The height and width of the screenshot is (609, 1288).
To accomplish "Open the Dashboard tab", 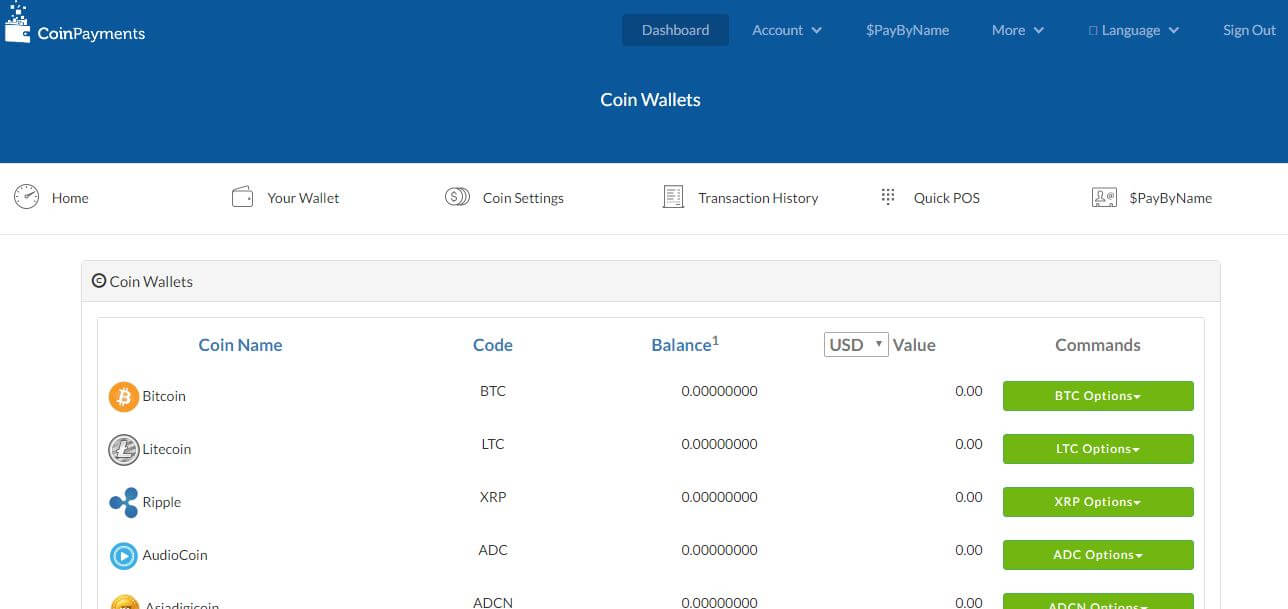I will point(675,30).
